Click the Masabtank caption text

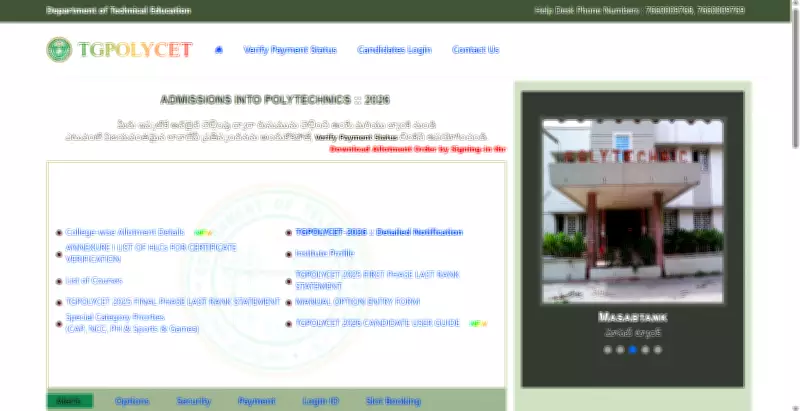(x=633, y=317)
